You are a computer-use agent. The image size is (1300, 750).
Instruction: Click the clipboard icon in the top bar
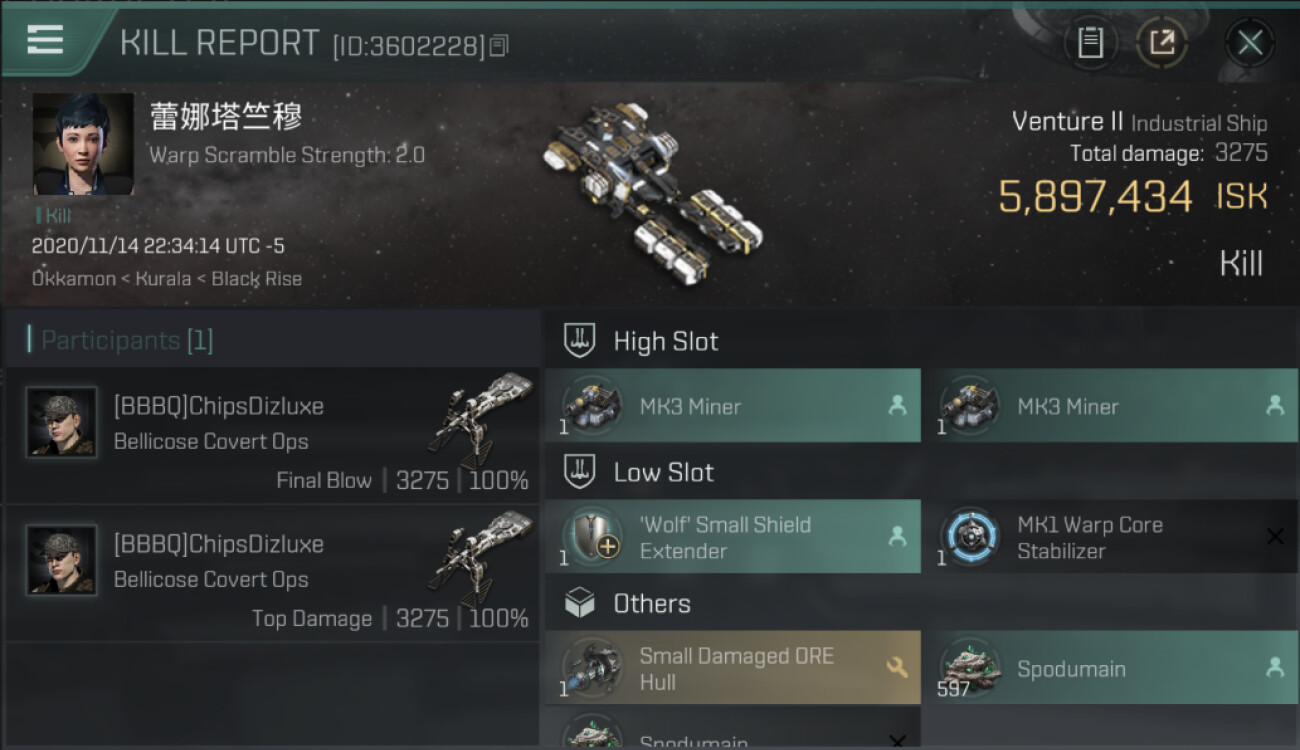point(1091,43)
